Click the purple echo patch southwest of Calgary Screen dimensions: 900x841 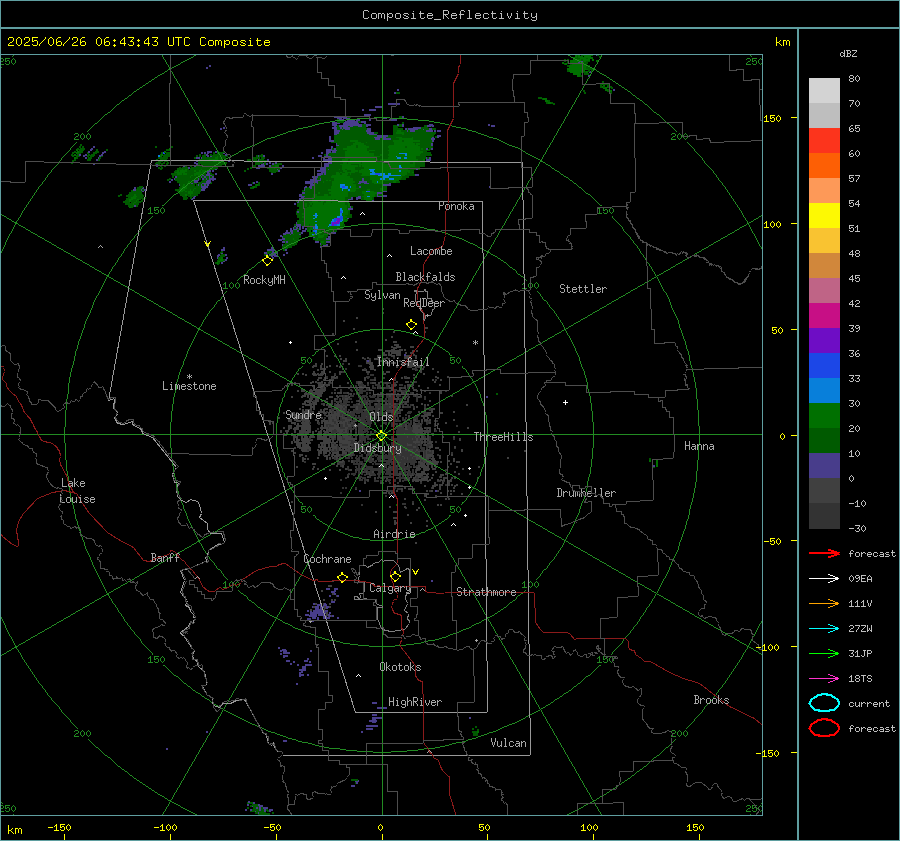(x=317, y=611)
